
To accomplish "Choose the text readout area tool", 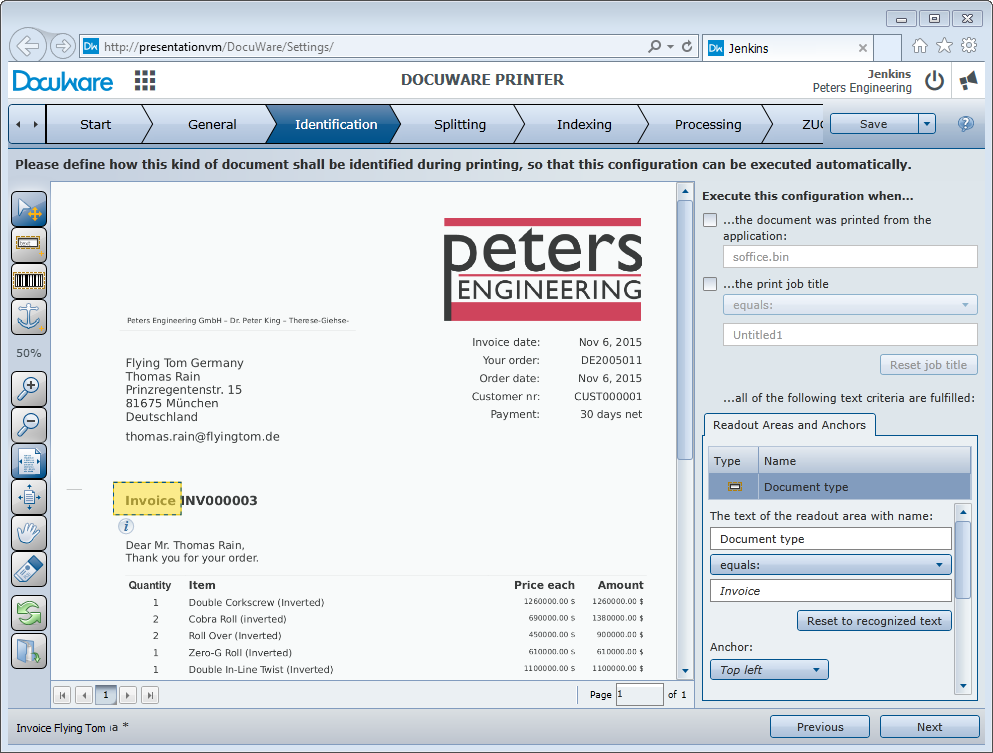I will 29,245.
